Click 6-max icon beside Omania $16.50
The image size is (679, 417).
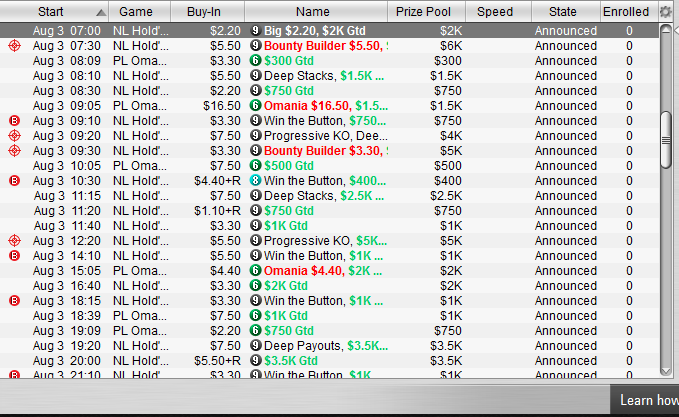(x=255, y=105)
